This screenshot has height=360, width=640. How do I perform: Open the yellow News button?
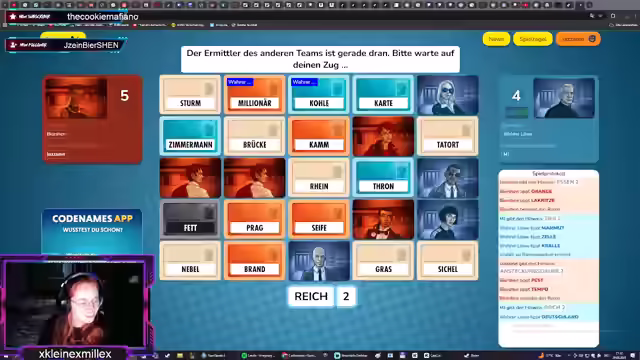click(x=496, y=39)
